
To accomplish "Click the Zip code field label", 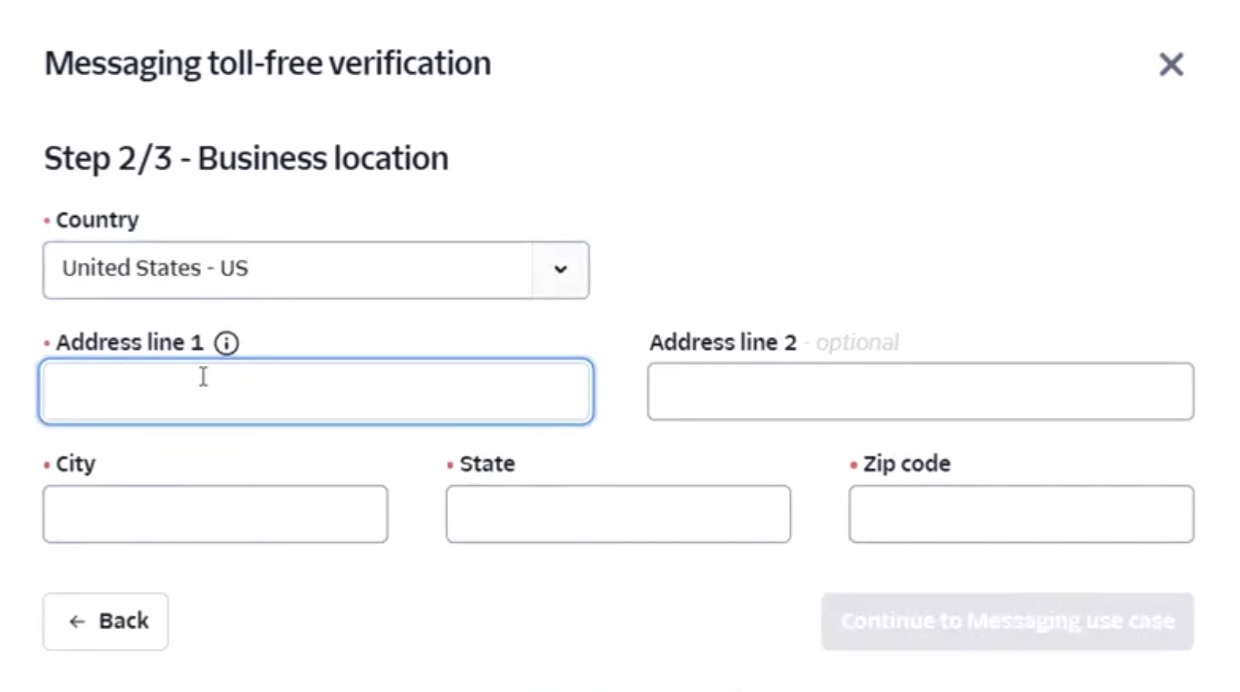I will (906, 464).
